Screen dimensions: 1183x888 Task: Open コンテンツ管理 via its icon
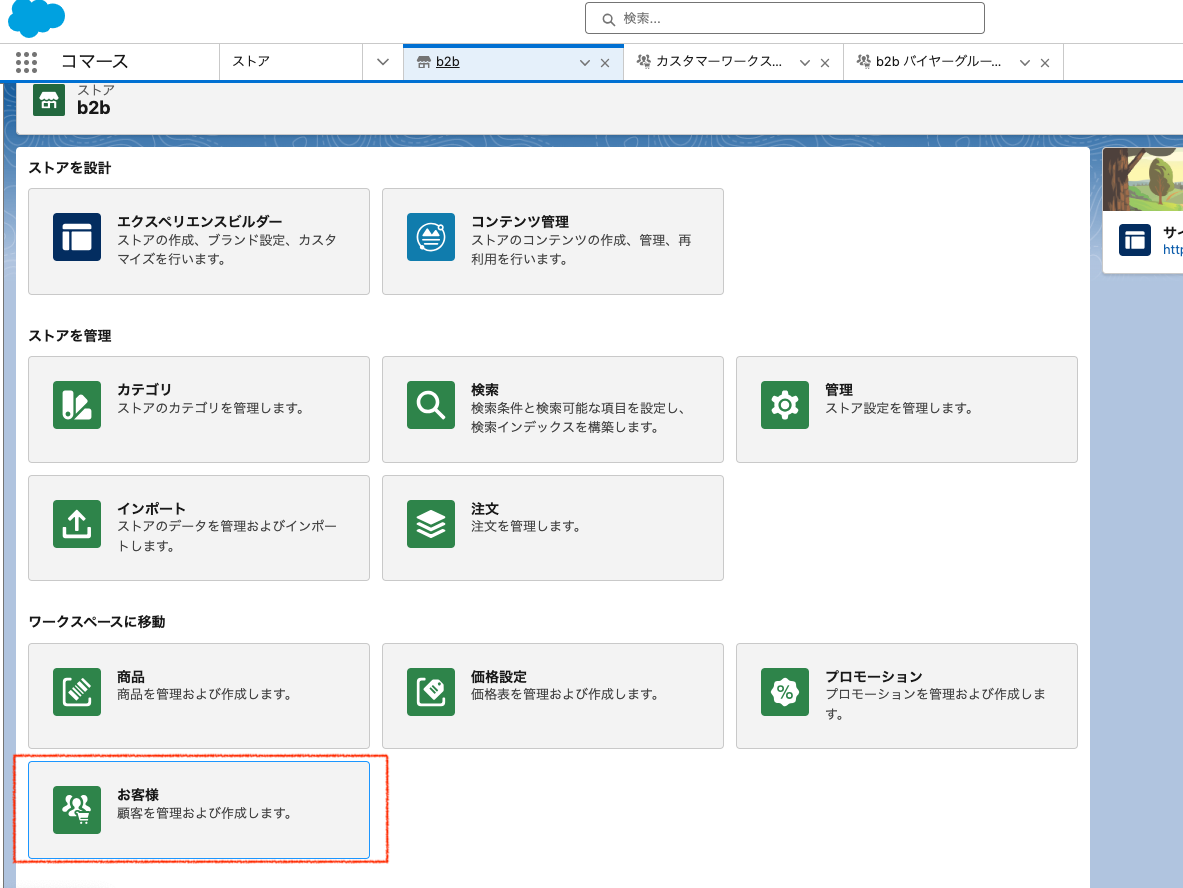pos(430,237)
